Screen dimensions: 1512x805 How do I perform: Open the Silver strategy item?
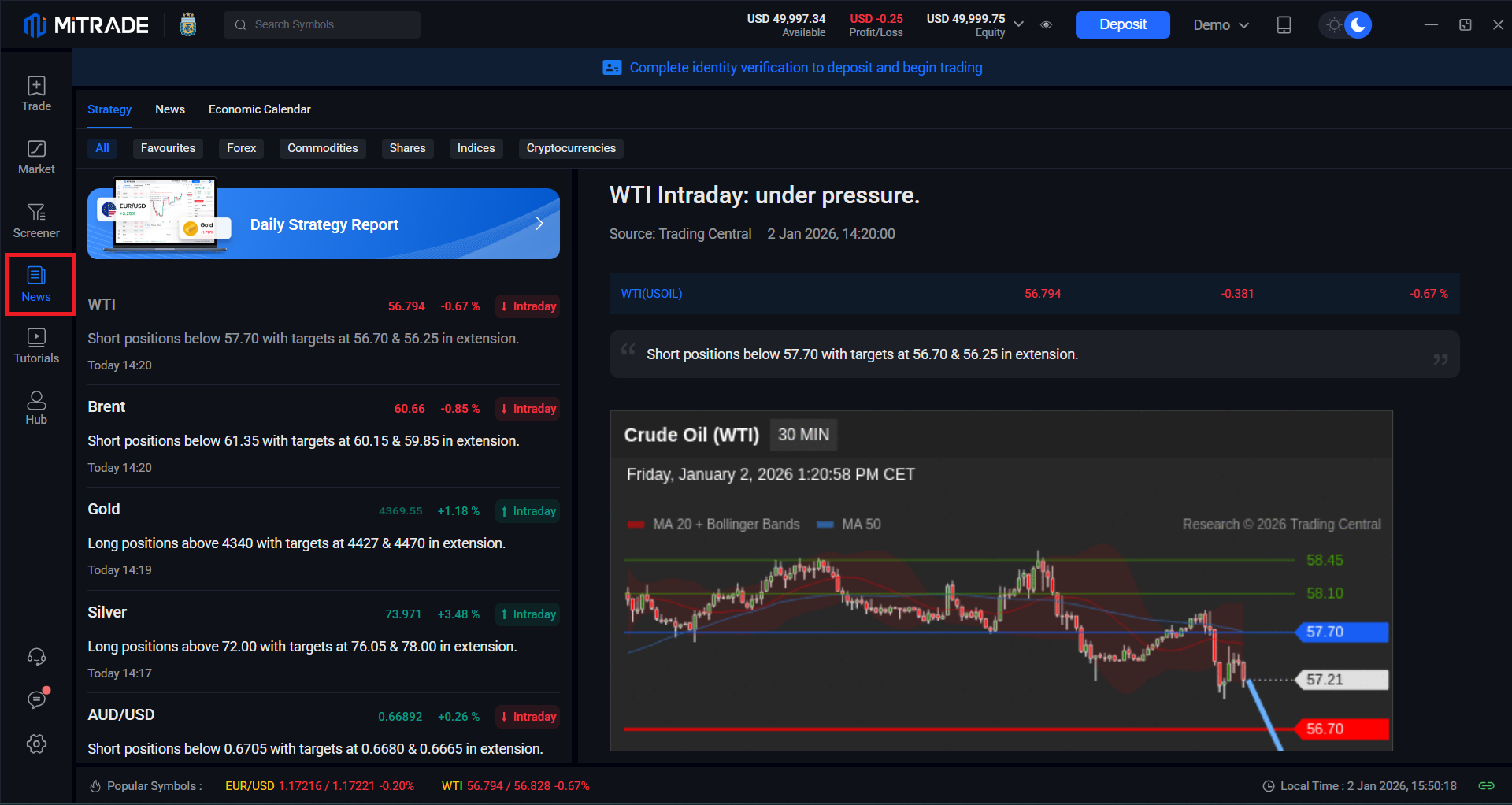pos(324,642)
